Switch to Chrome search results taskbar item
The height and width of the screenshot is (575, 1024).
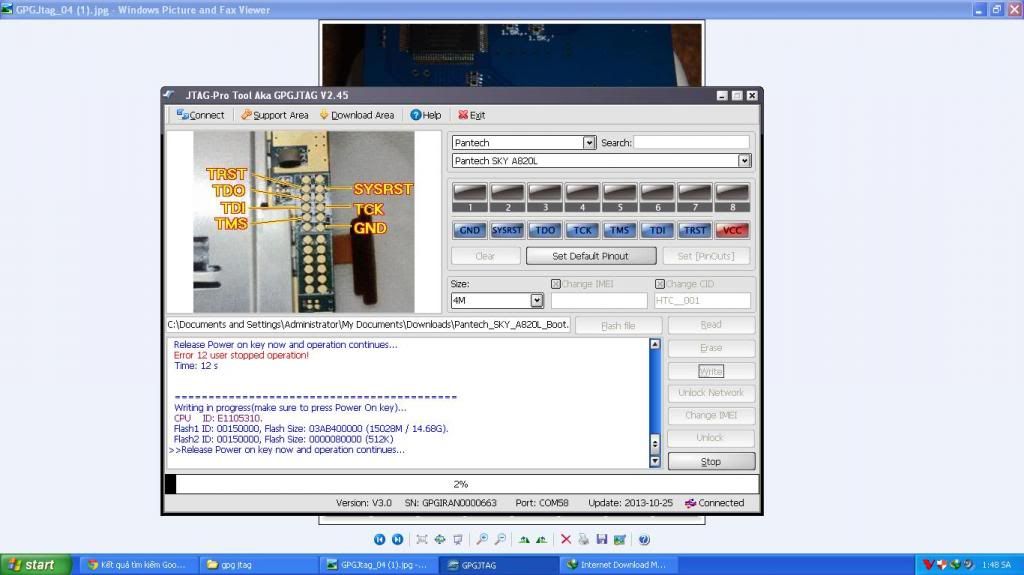click(140, 565)
